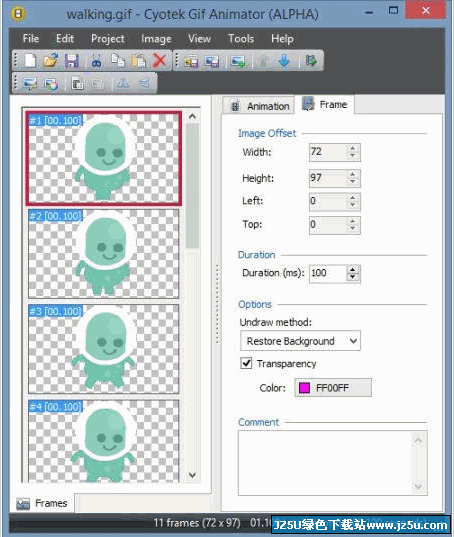Open the Edit menu

click(x=65, y=38)
